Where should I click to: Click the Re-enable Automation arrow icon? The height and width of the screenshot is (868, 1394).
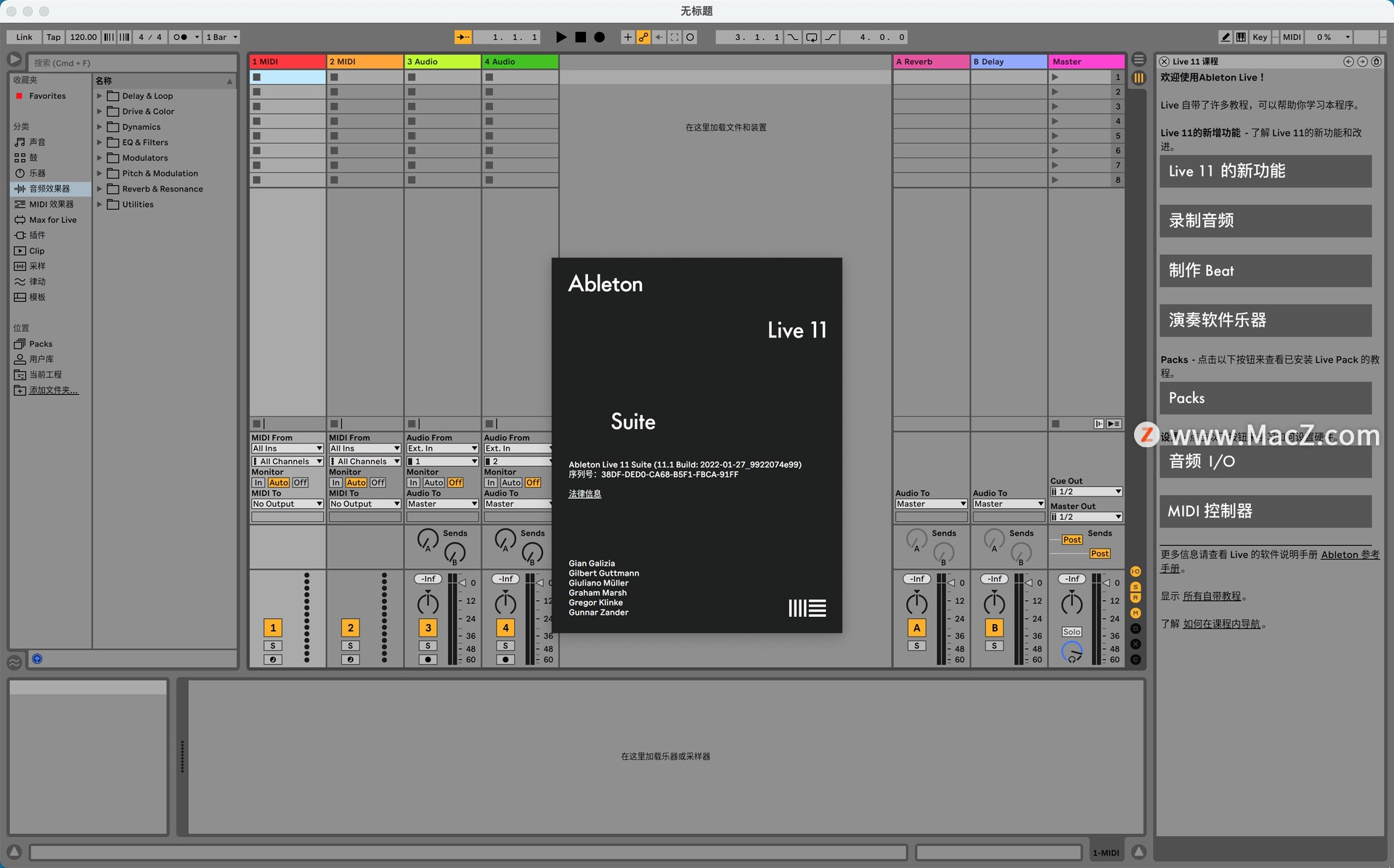659,37
